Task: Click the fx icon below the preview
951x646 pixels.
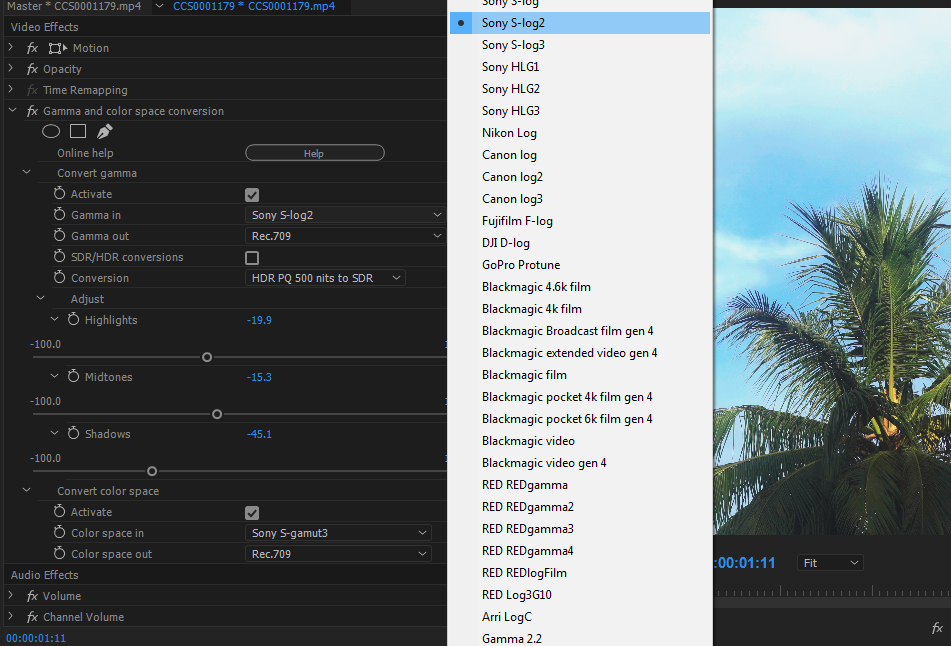Action: click(x=937, y=628)
